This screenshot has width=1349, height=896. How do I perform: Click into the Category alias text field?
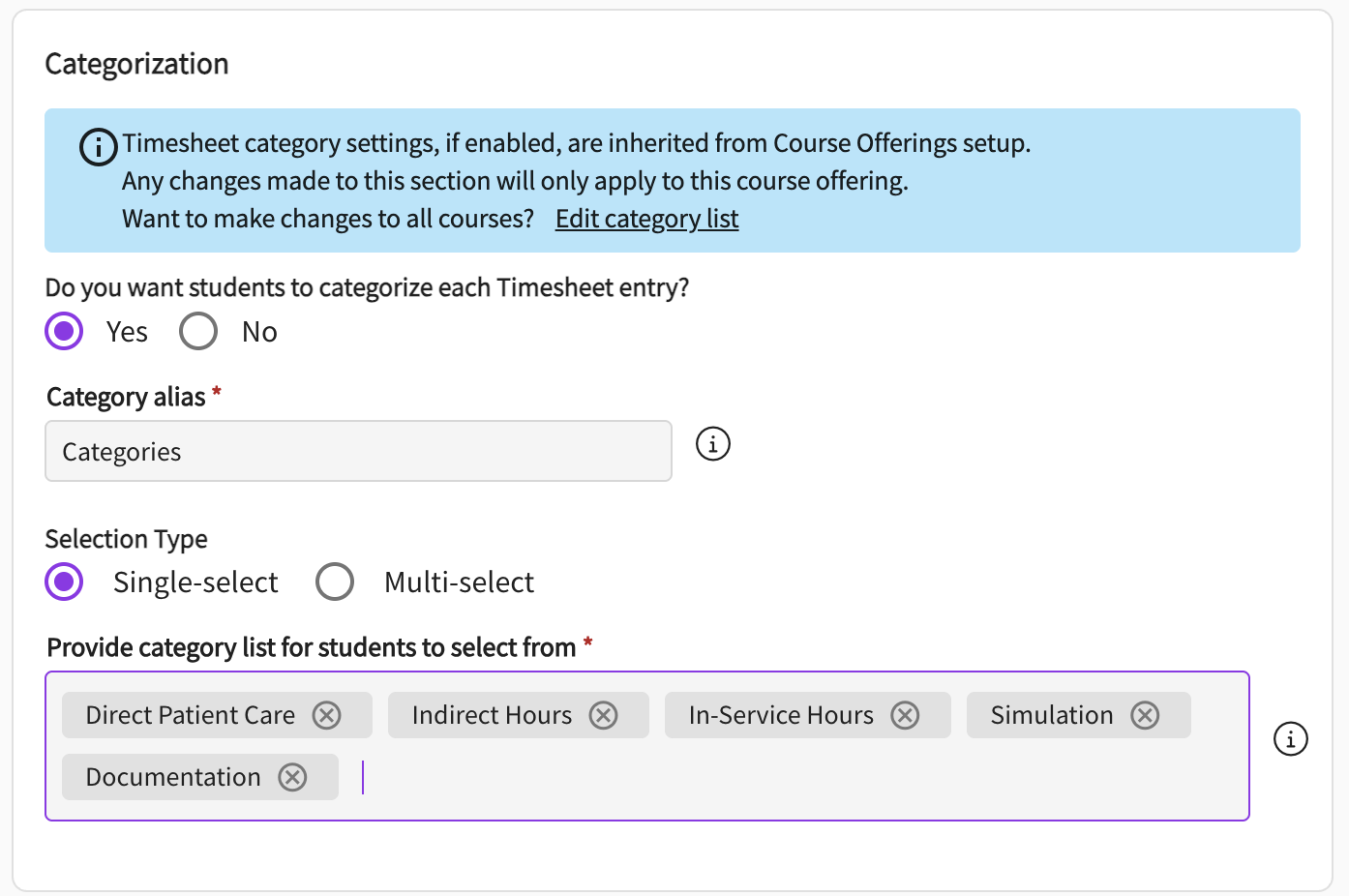coord(358,451)
